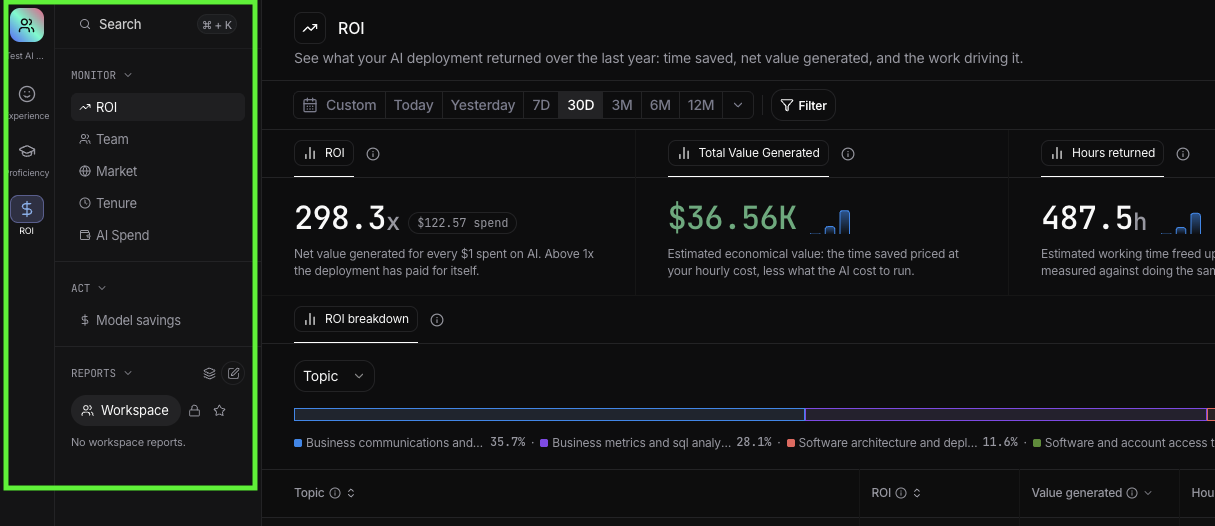Click the info icon next to Total Value Generated
The width and height of the screenshot is (1215, 526).
(x=848, y=154)
